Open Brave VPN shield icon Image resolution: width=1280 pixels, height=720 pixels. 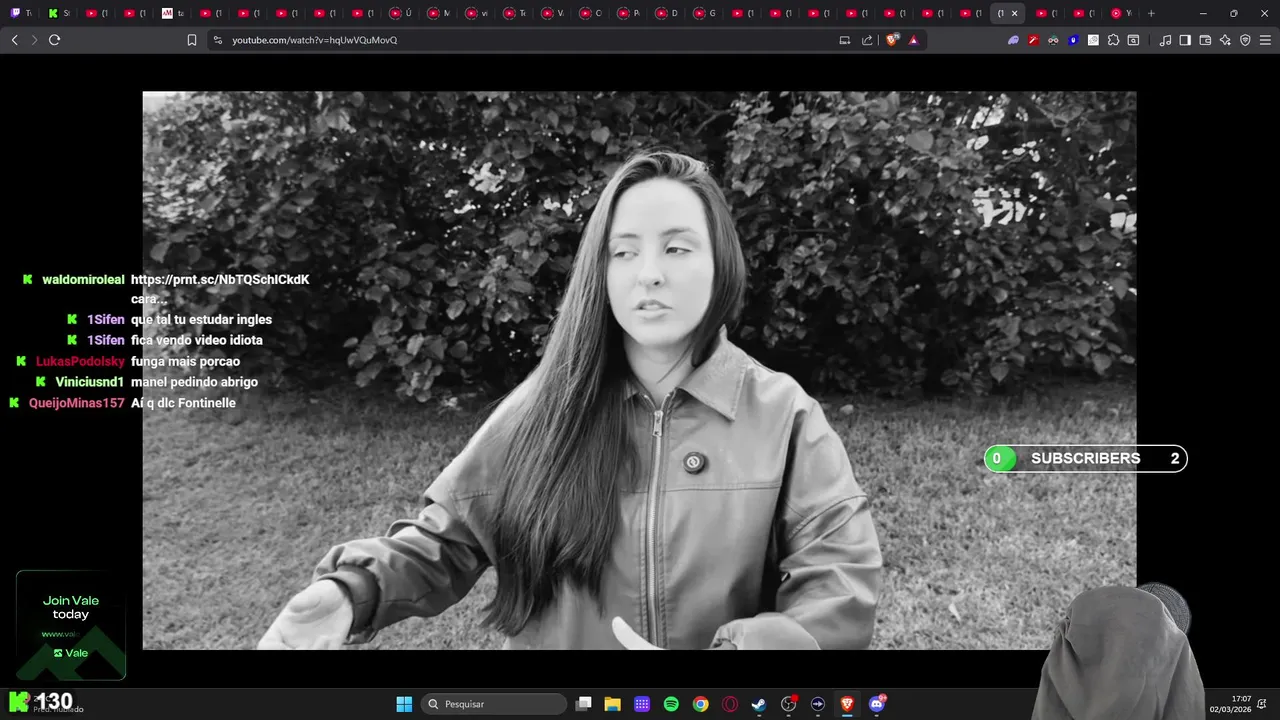click(1245, 40)
